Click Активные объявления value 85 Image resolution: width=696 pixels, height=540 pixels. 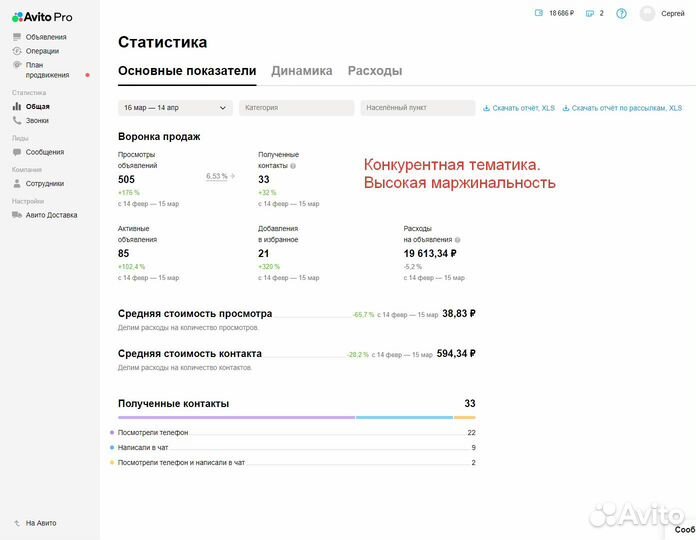(123, 253)
